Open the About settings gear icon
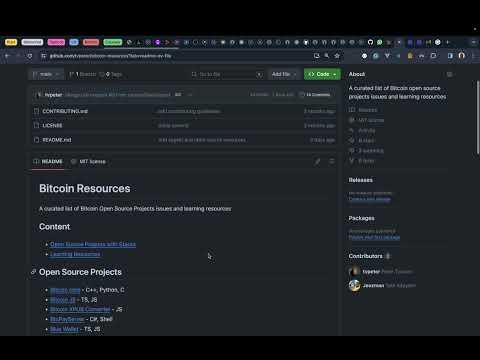 point(449,74)
